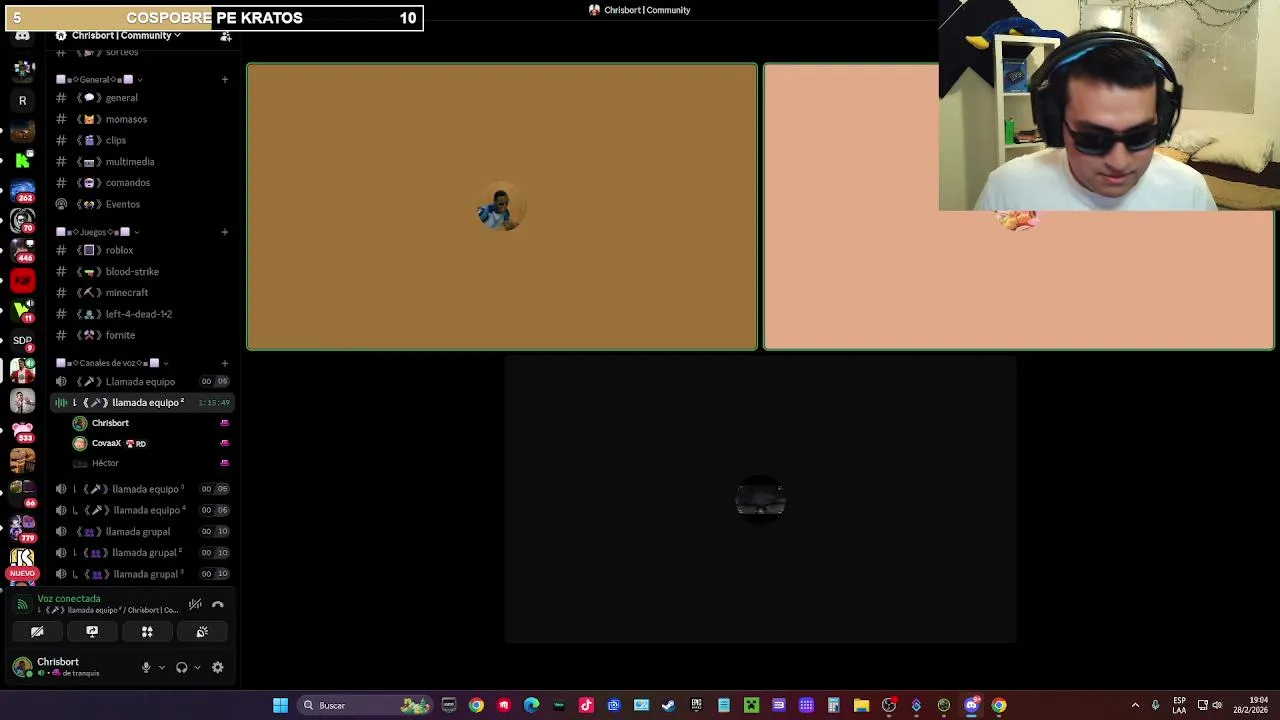Open Minecraft creeper icon in taskbar
The image size is (1280, 720).
(x=751, y=705)
